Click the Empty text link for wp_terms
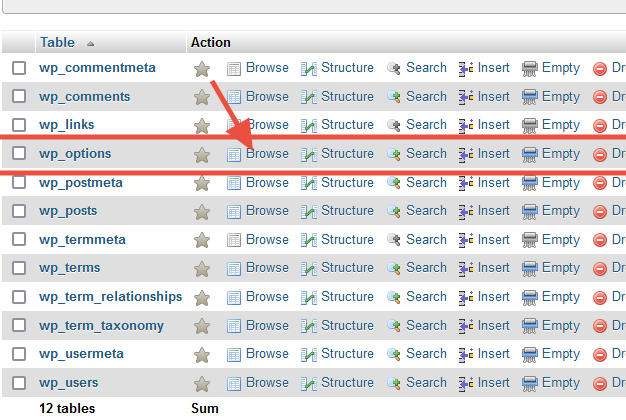The width and height of the screenshot is (626, 420). pos(560,268)
